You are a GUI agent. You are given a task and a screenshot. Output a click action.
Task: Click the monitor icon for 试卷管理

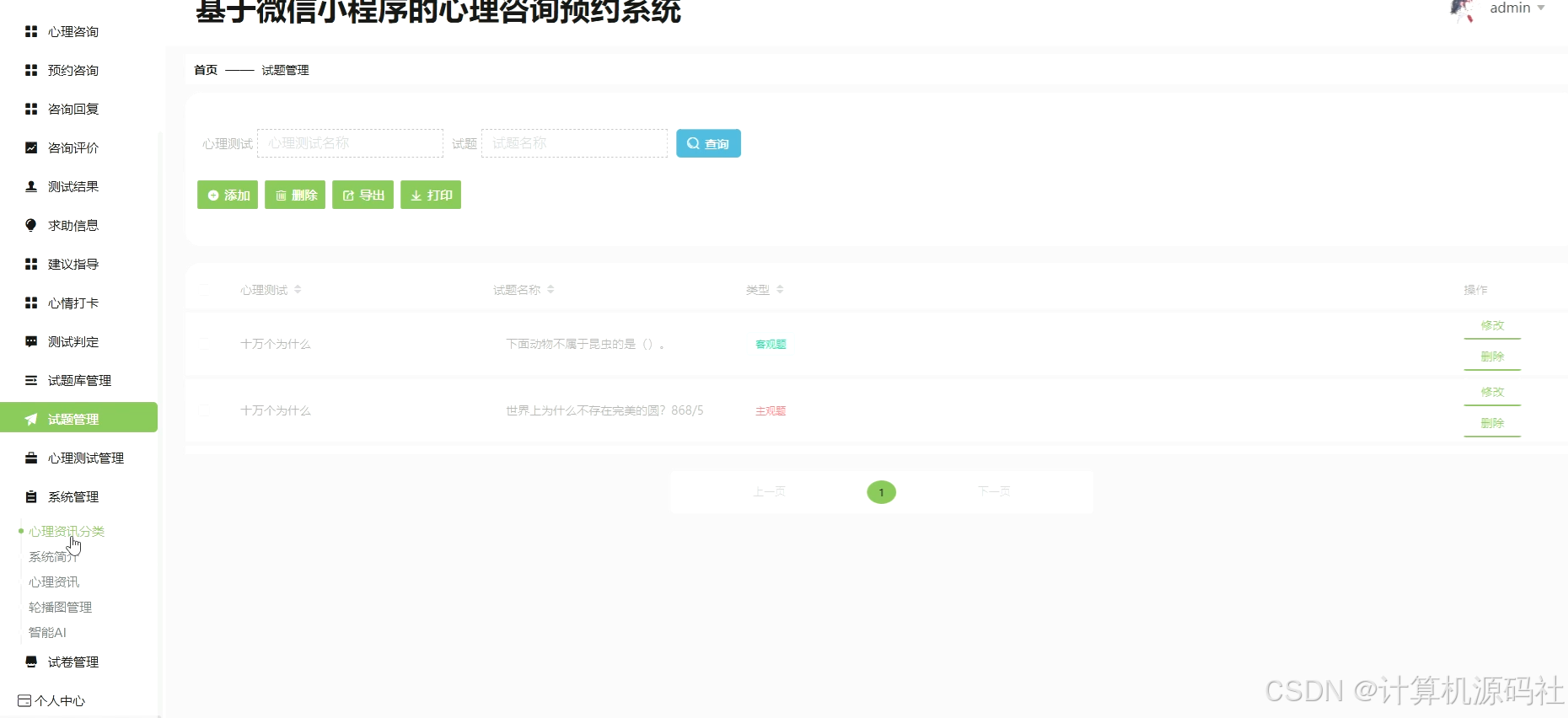(31, 662)
